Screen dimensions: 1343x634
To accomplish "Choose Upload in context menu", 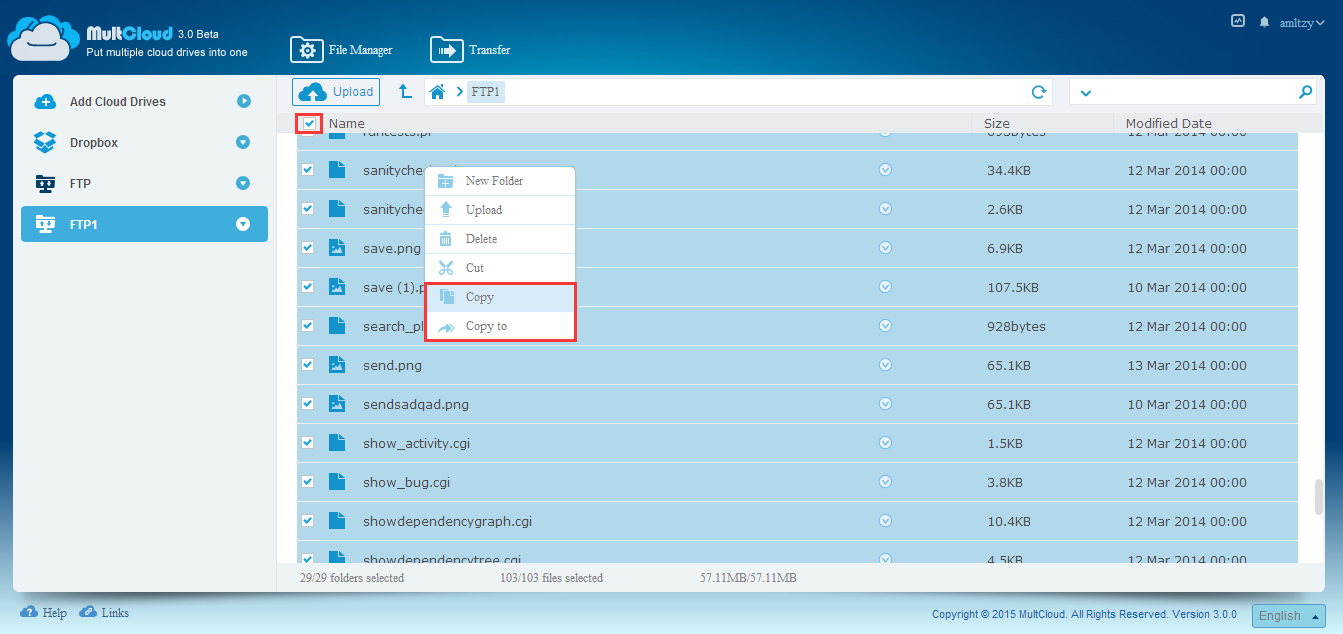I will [500, 210].
